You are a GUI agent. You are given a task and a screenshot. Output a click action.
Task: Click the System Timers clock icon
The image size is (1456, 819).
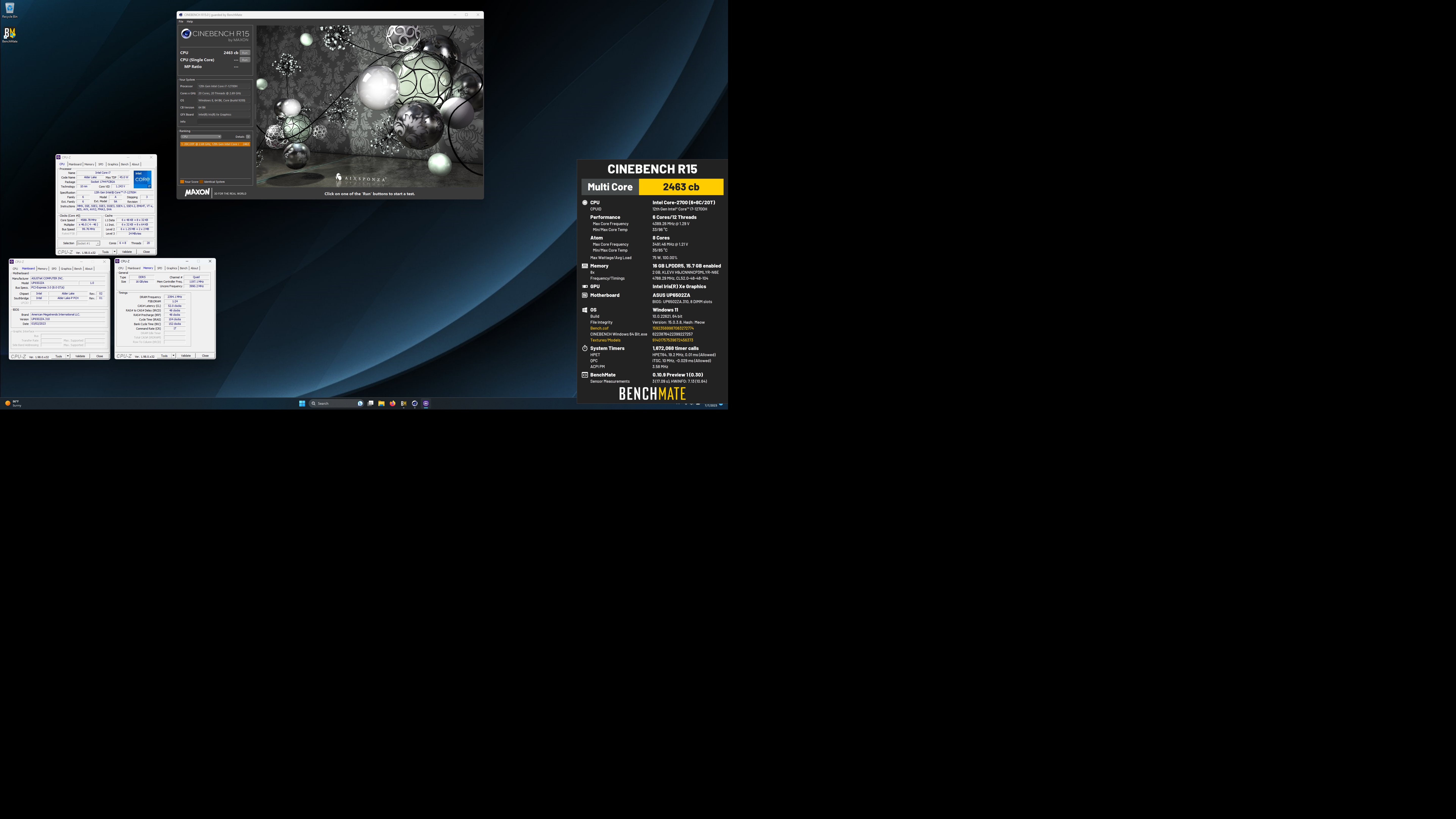585,348
